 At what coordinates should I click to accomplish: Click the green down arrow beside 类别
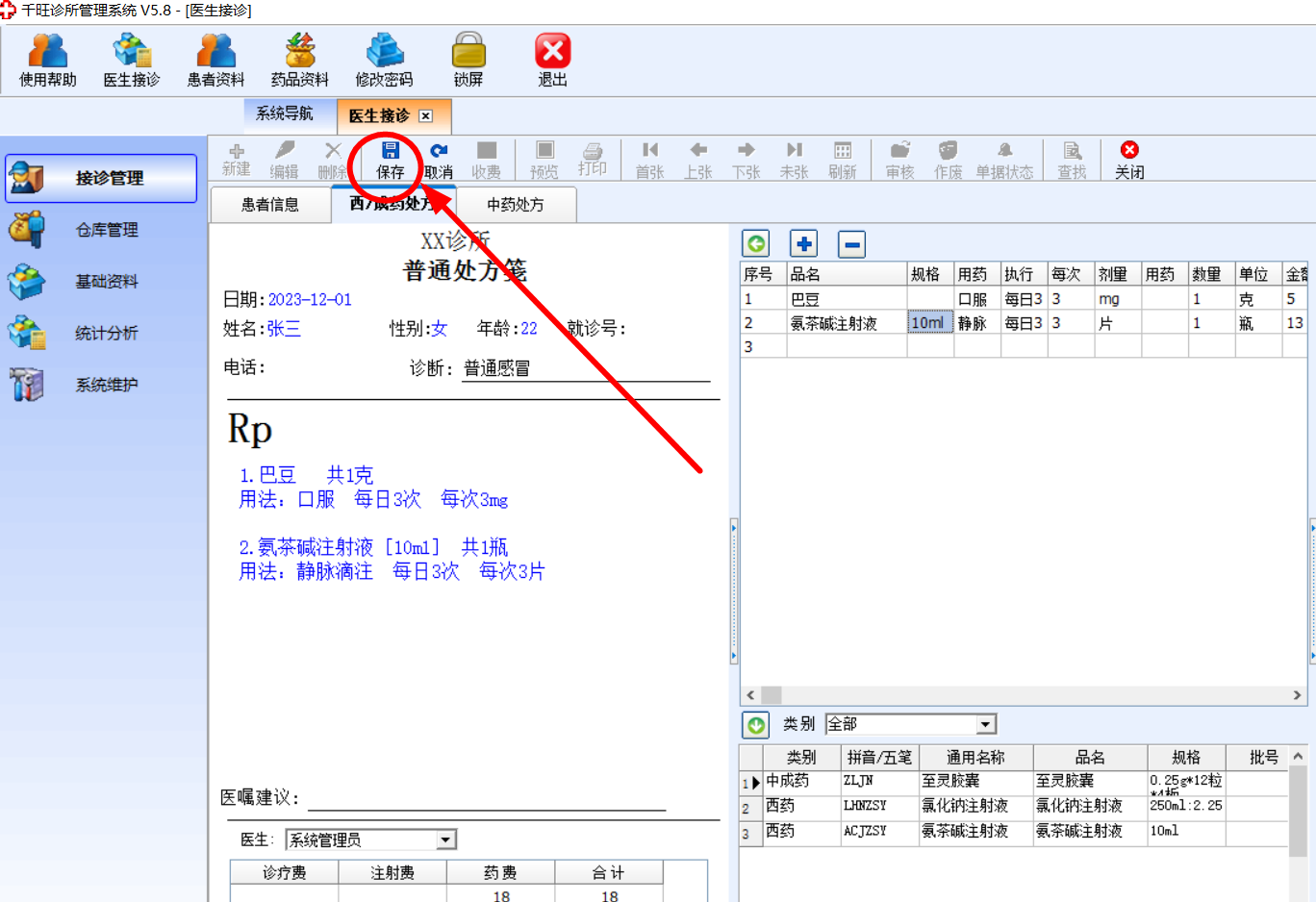pyautogui.click(x=756, y=724)
